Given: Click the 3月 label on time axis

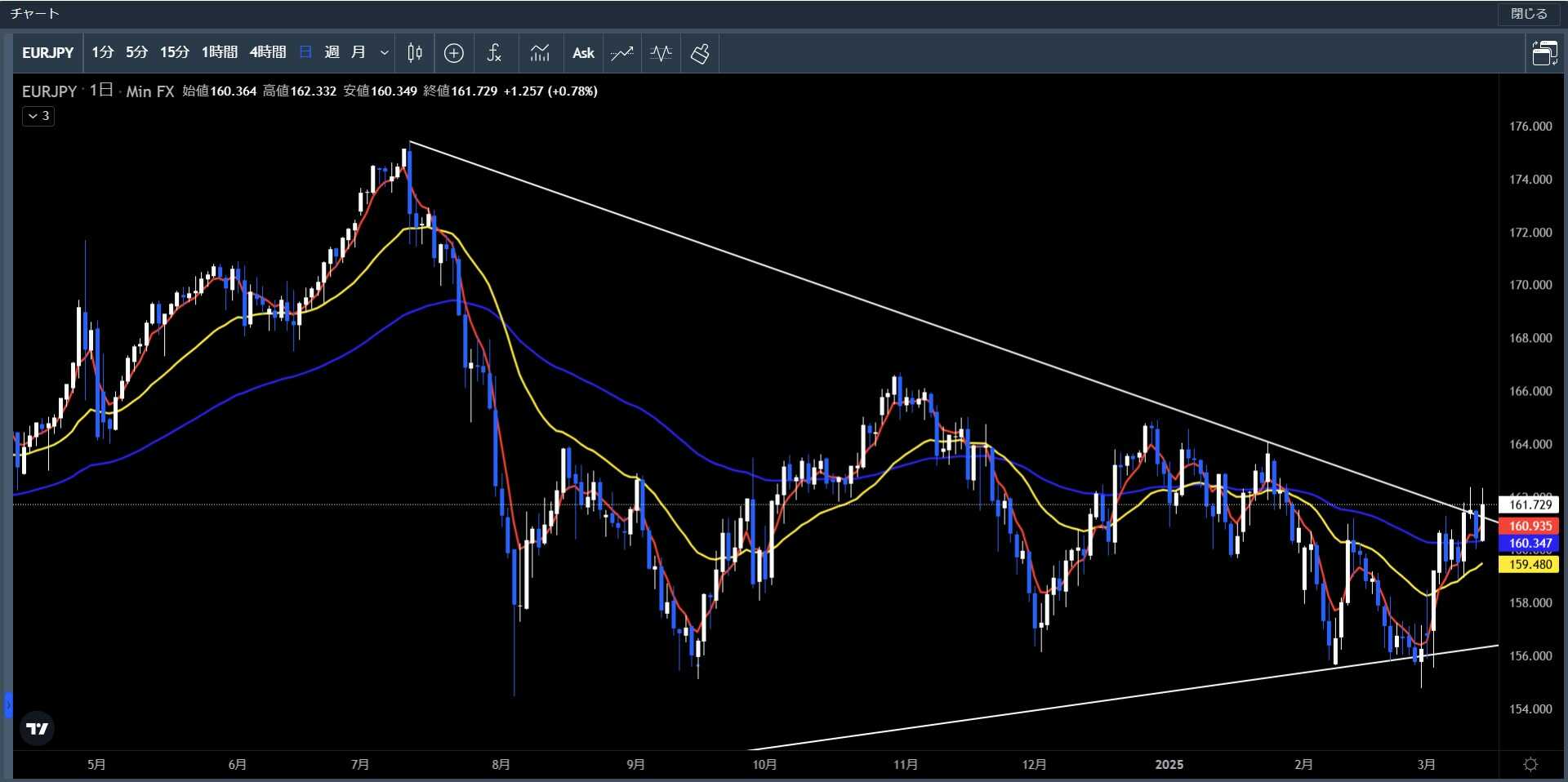Looking at the screenshot, I should tap(1426, 765).
